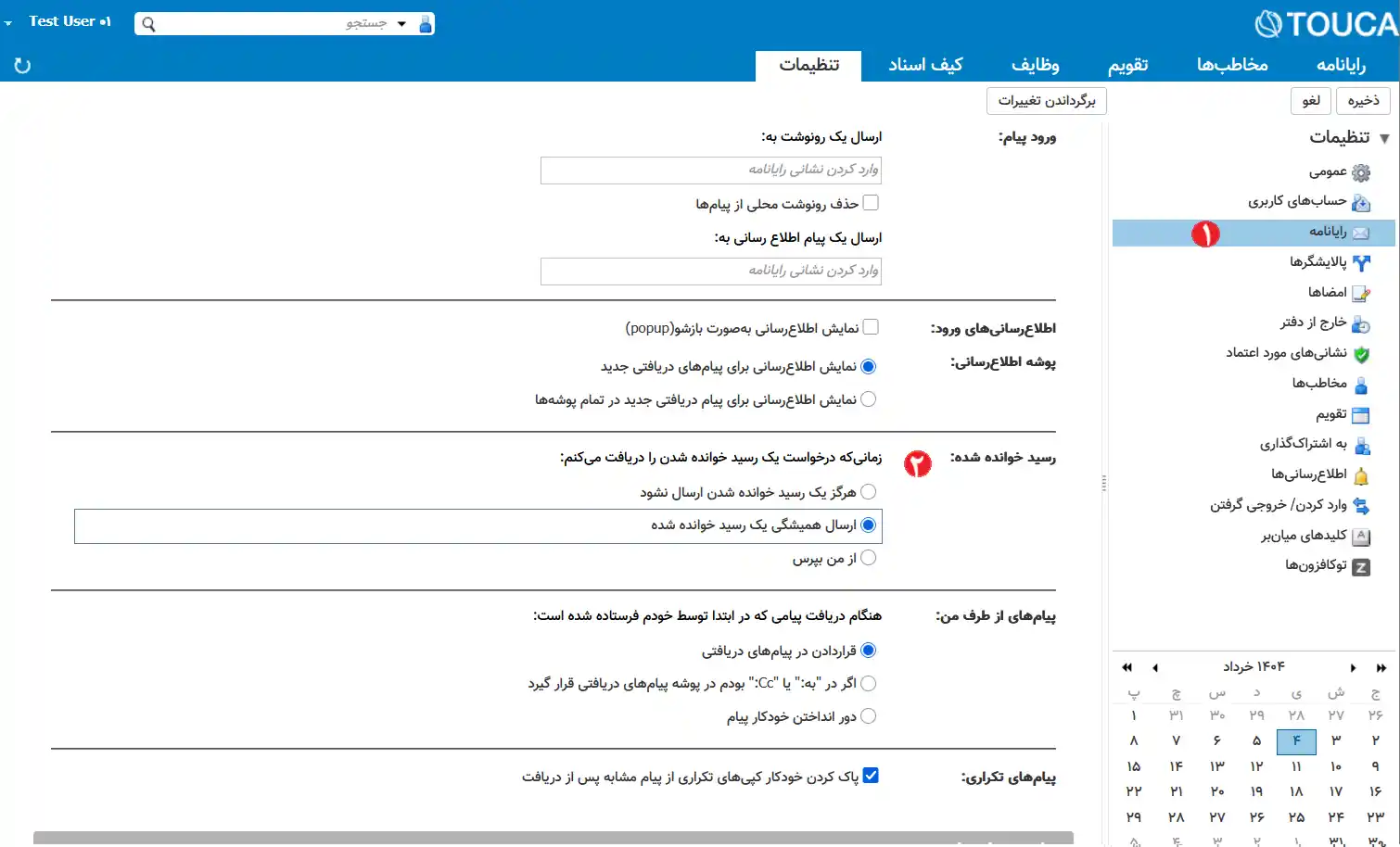
Task: Switch to the وظایف tab
Action: click(x=1035, y=65)
